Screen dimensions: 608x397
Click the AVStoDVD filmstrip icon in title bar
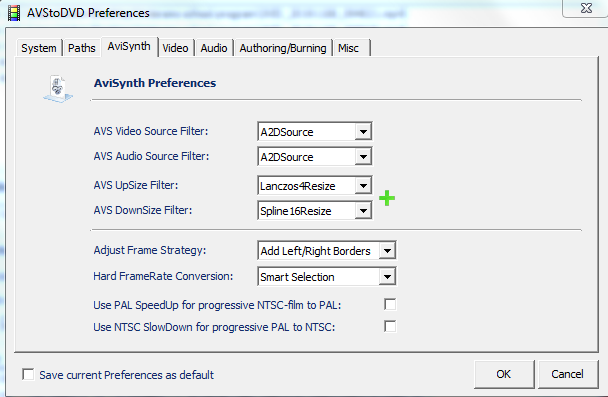pyautogui.click(x=14, y=13)
